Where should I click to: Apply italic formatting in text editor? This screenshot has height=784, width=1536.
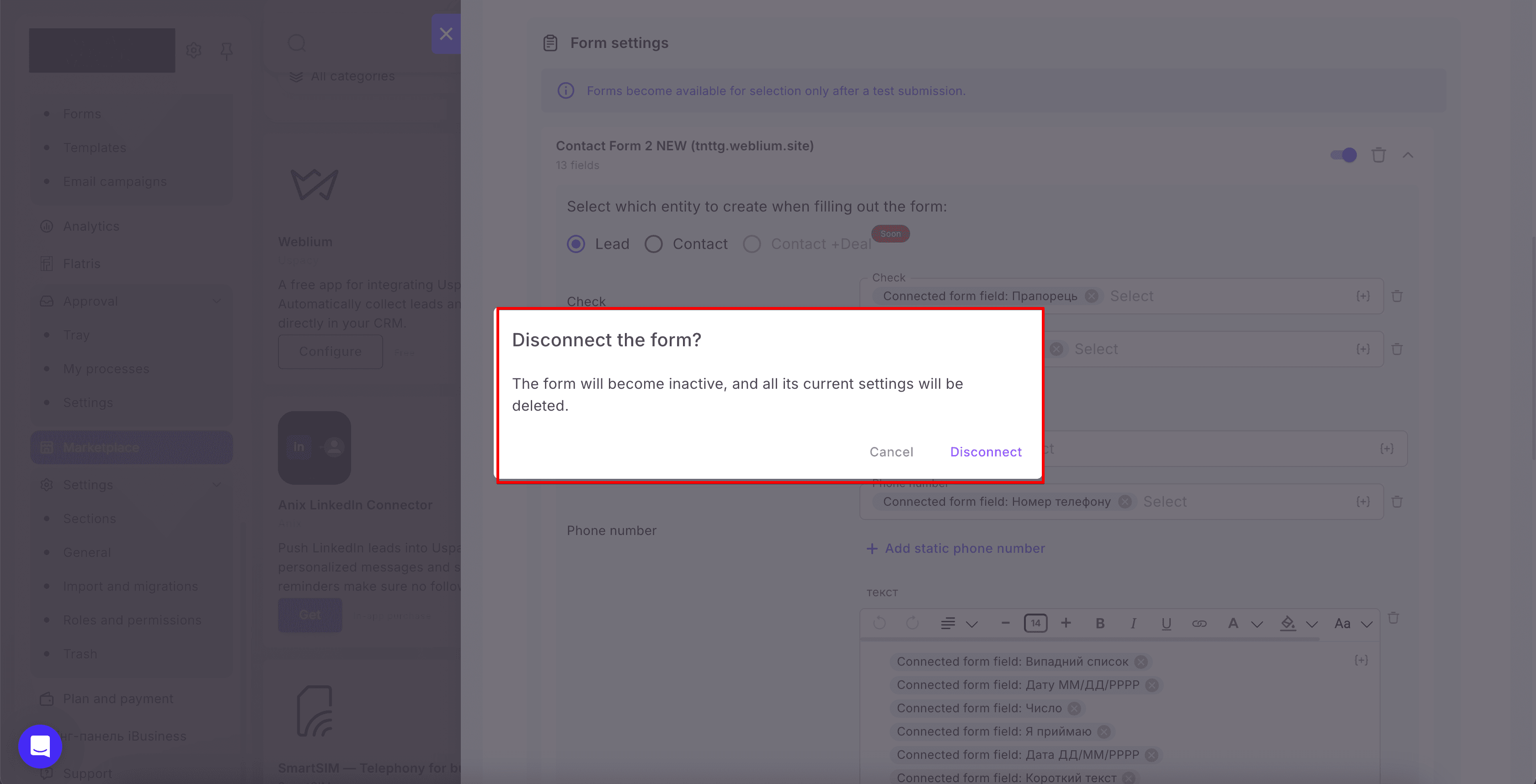[1133, 623]
